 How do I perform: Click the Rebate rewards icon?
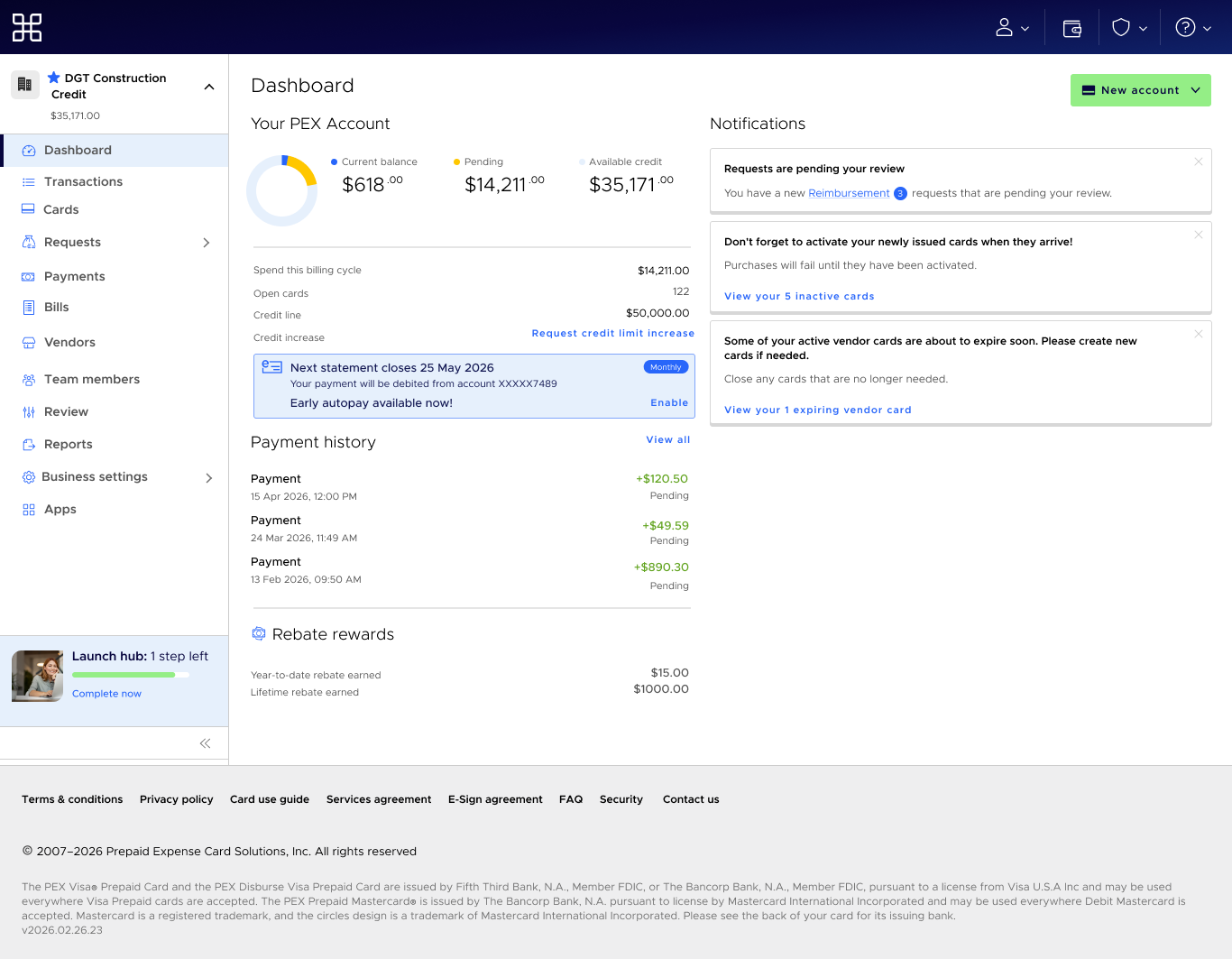tap(259, 634)
